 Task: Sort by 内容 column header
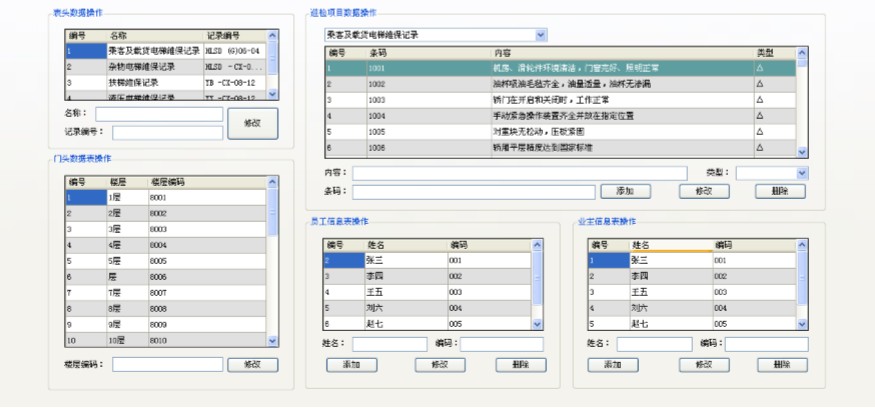click(x=622, y=54)
